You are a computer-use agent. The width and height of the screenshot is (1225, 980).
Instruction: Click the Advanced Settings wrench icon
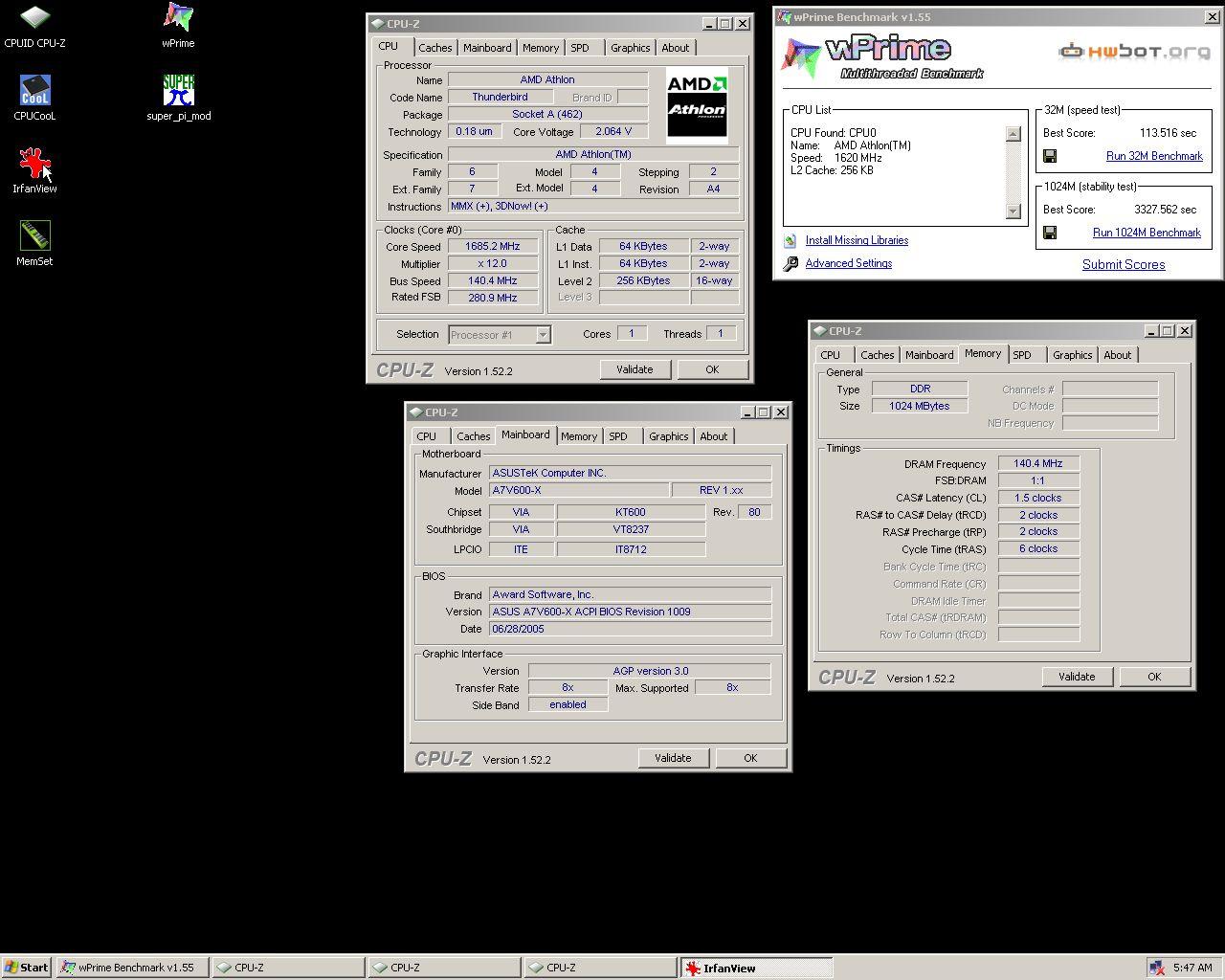click(791, 264)
